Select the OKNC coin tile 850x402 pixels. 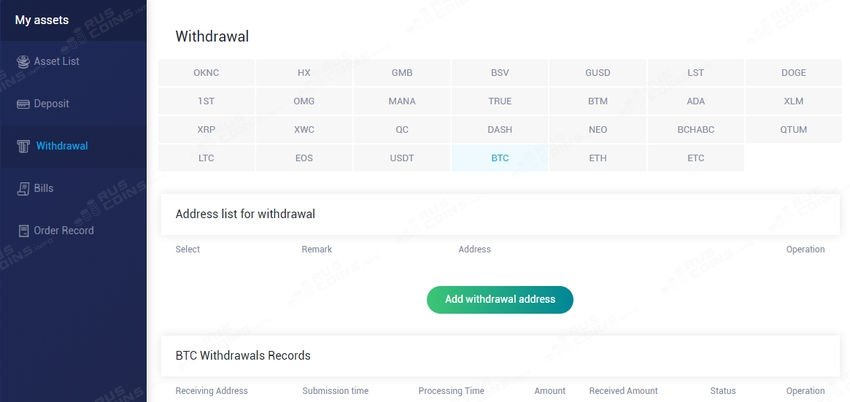click(206, 73)
